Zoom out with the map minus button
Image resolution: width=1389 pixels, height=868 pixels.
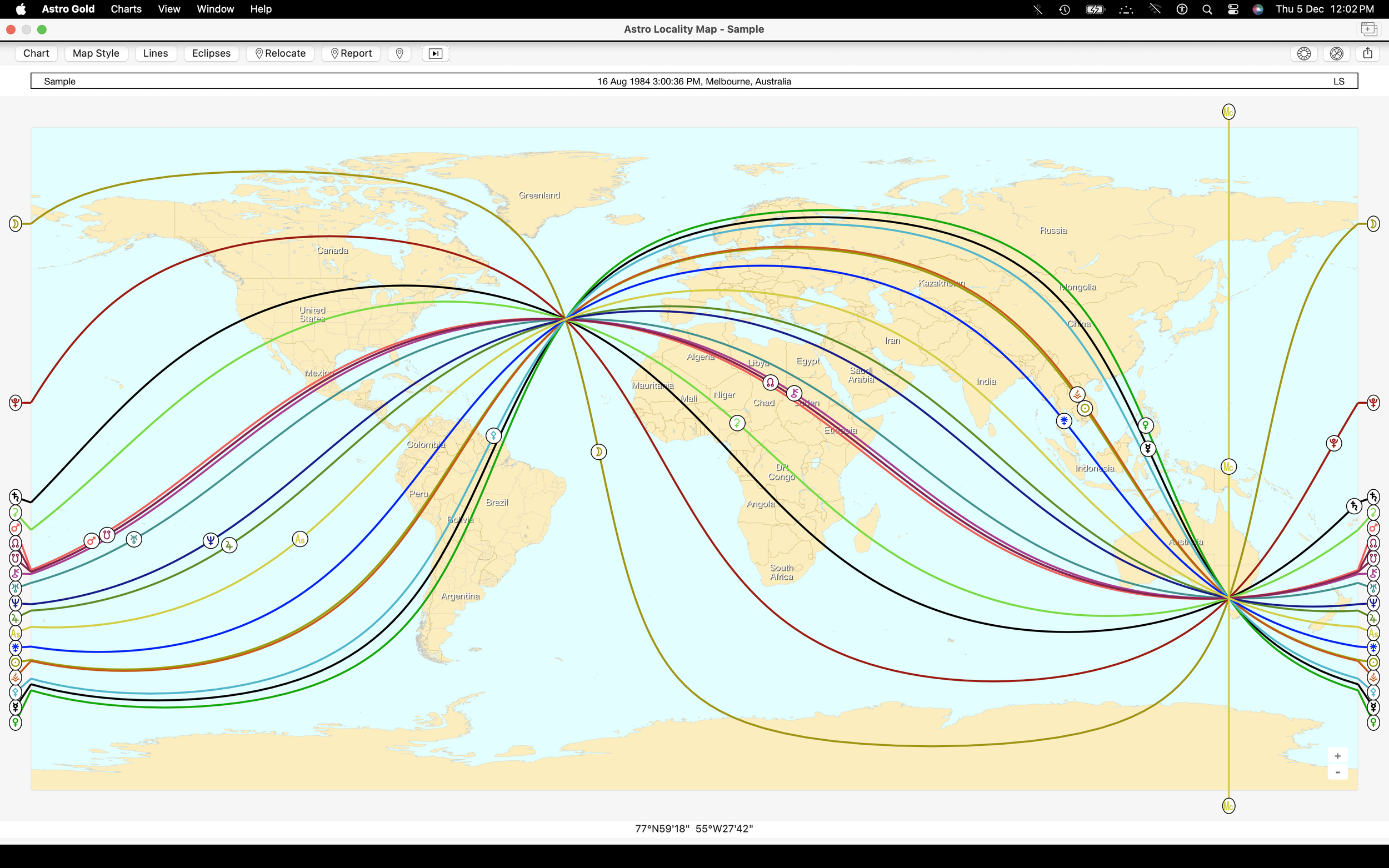tap(1337, 772)
